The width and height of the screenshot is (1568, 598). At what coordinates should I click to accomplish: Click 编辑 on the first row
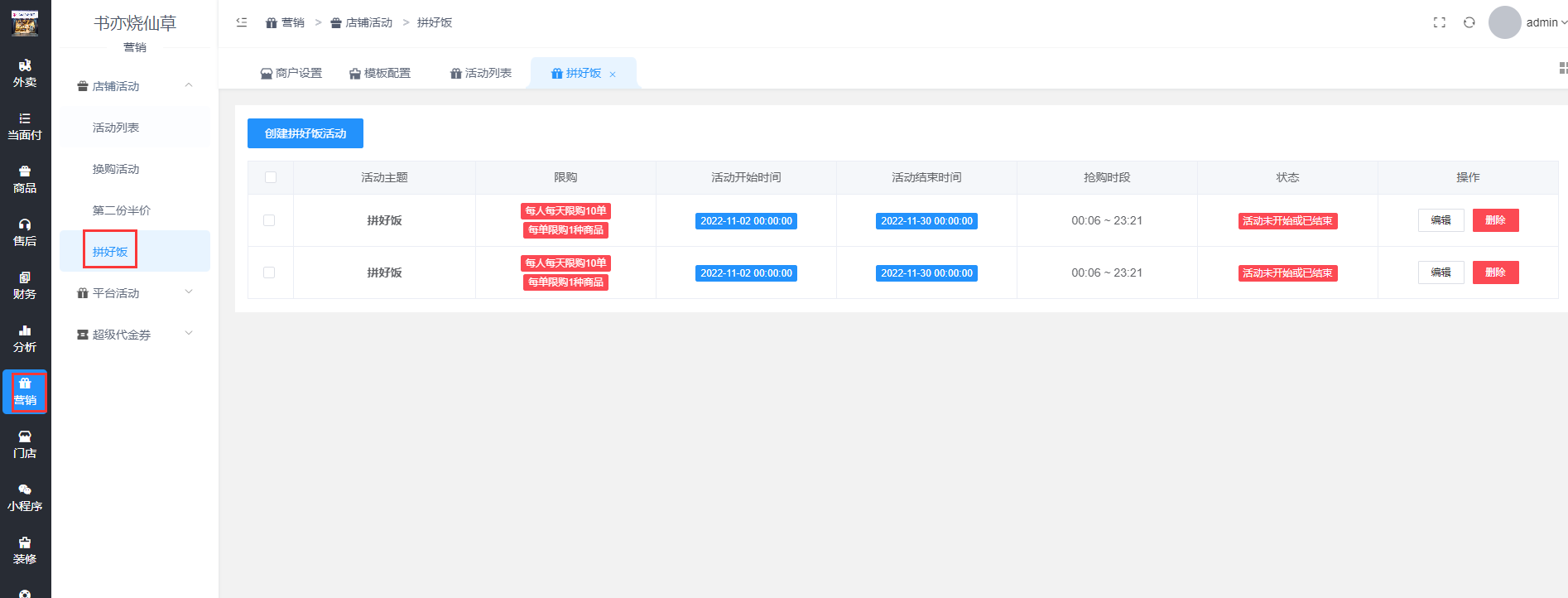1441,220
